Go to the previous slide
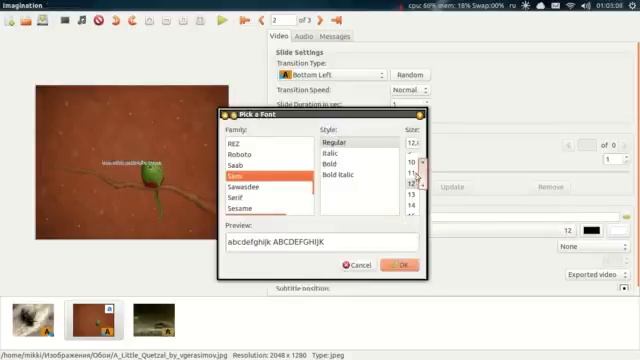Image resolution: width=640 pixels, height=360 pixels. [x=261, y=20]
